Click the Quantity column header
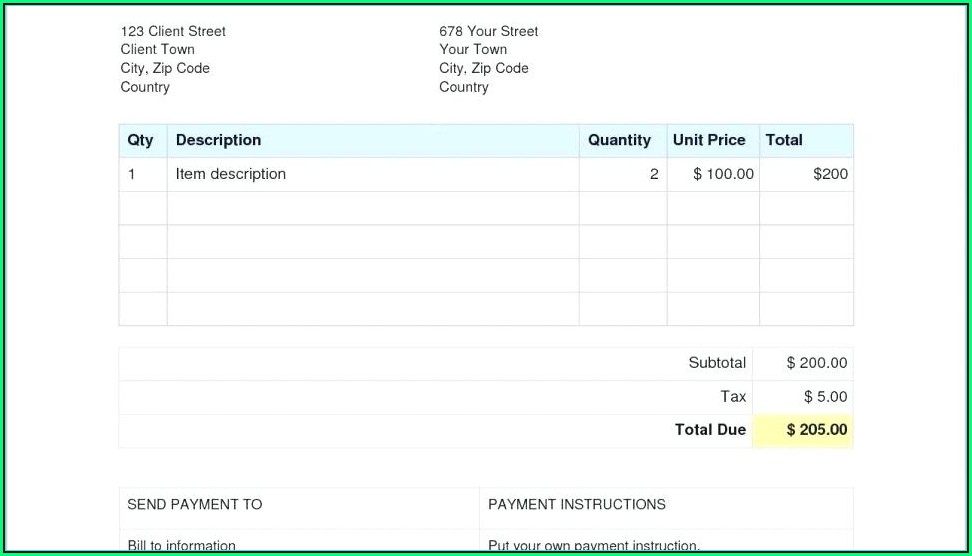 click(619, 140)
